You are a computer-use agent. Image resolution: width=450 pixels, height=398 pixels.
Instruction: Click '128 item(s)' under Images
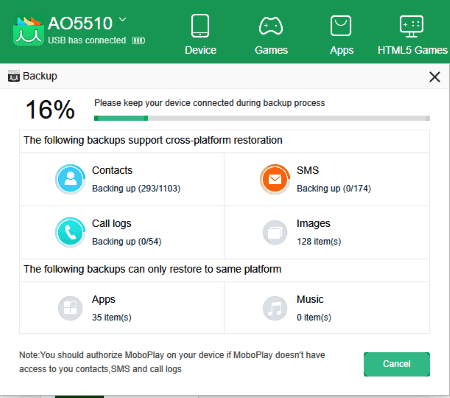coord(319,242)
